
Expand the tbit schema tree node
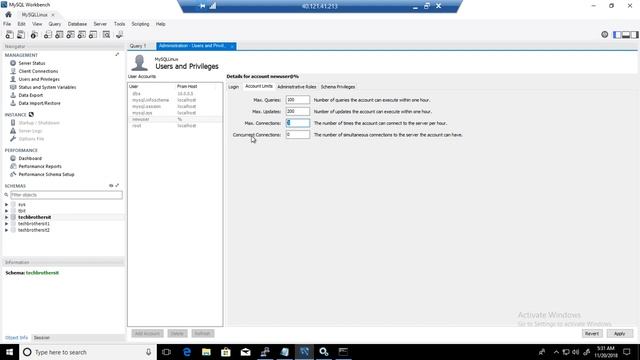point(6,211)
